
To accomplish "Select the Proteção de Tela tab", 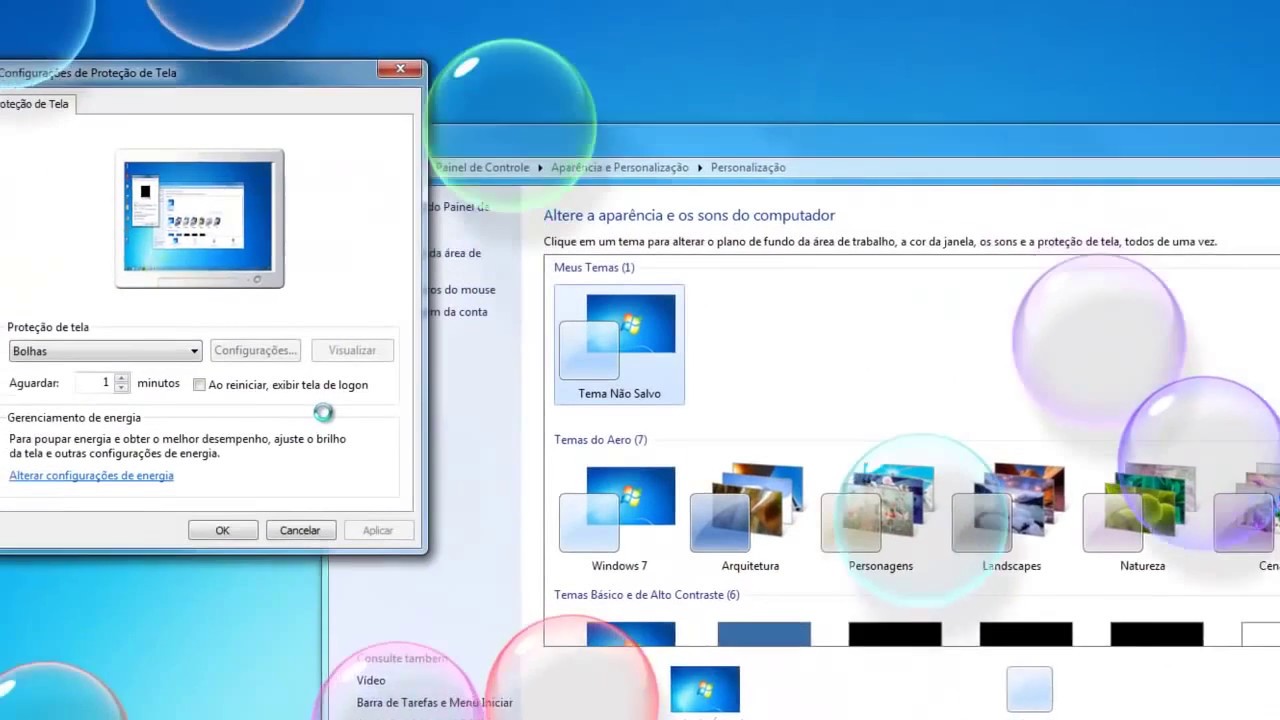I will coord(35,104).
